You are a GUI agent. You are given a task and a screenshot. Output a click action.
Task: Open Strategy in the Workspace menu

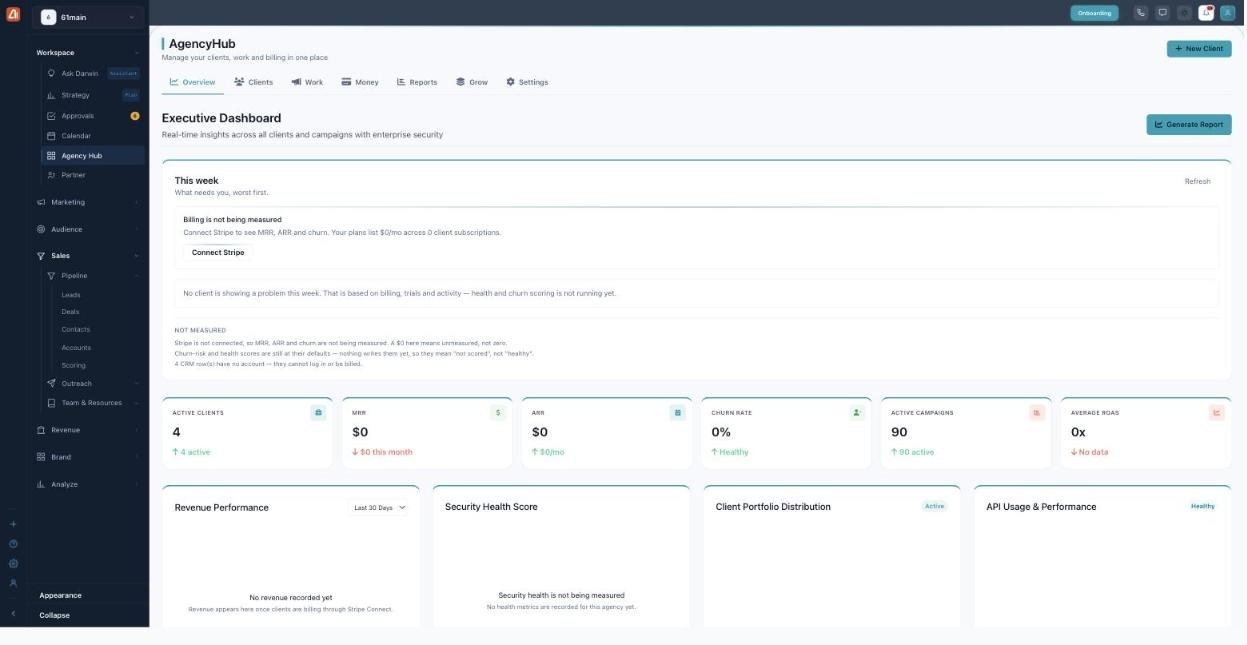pos(92,95)
